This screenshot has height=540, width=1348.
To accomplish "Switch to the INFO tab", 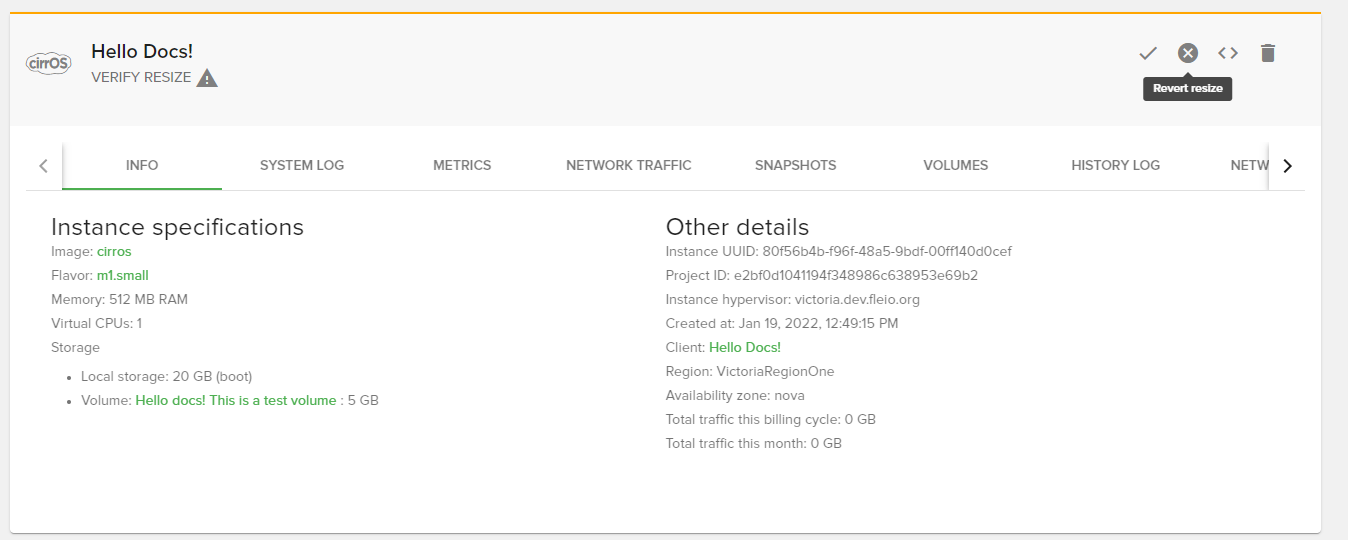I will tap(142, 165).
